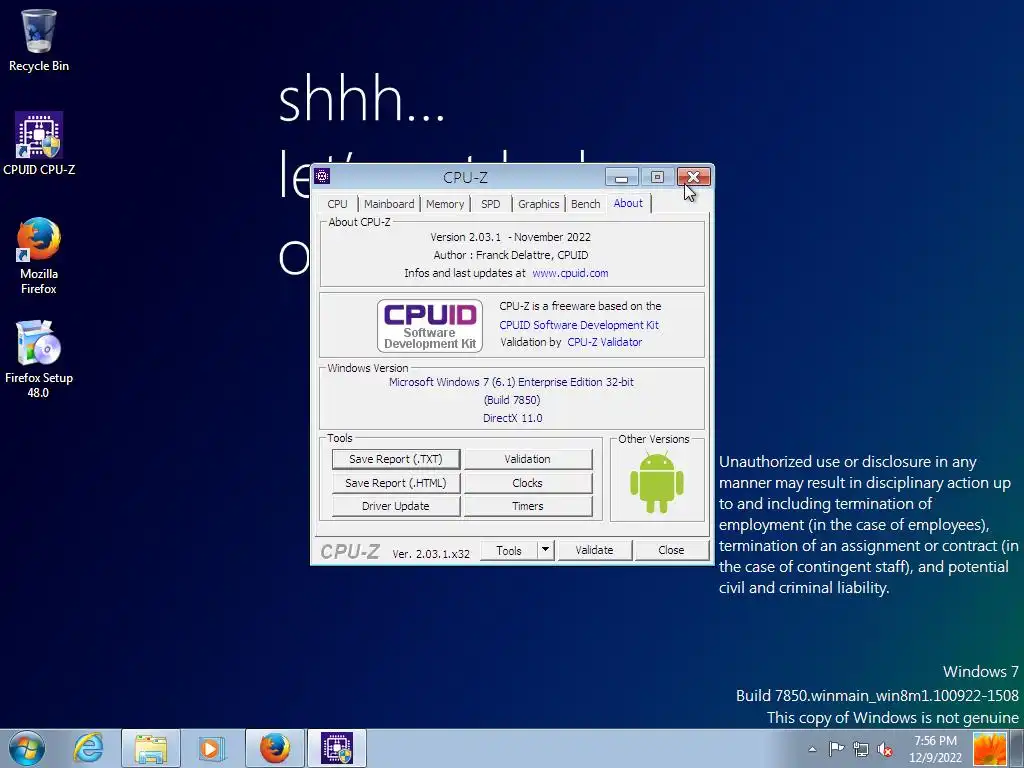This screenshot has height=768, width=1024.
Task: Launch Internet Explorer from the taskbar
Action: [x=88, y=748]
